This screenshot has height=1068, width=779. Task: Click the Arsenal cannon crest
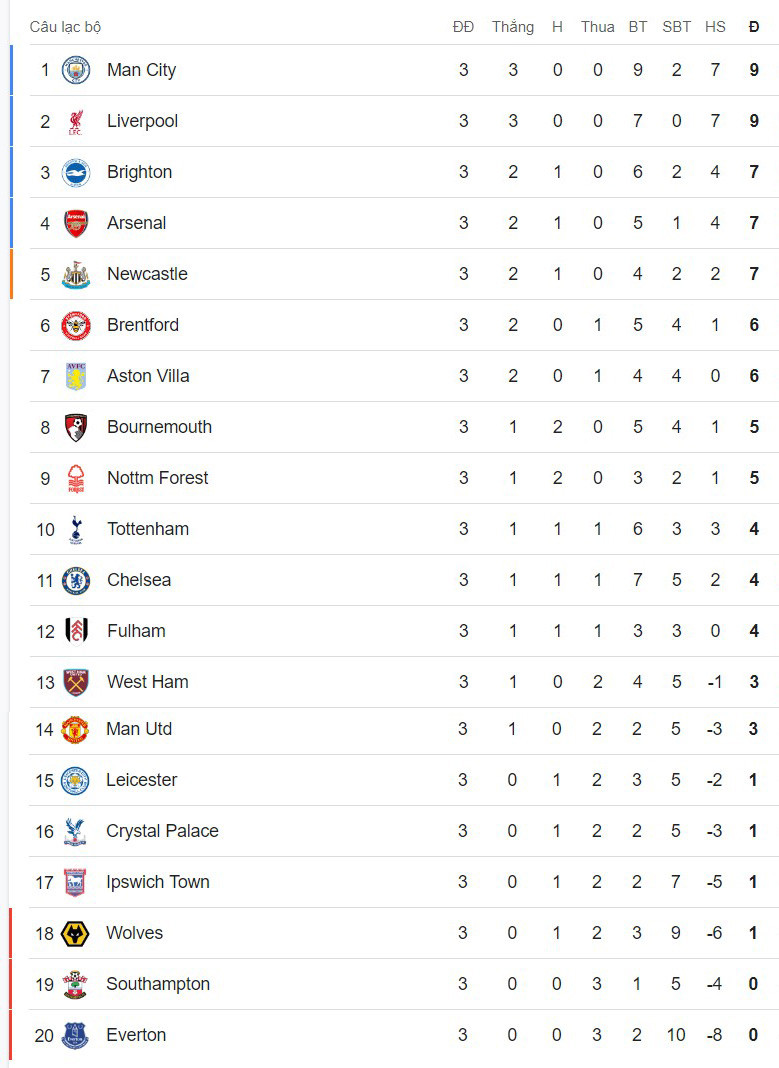point(76,223)
